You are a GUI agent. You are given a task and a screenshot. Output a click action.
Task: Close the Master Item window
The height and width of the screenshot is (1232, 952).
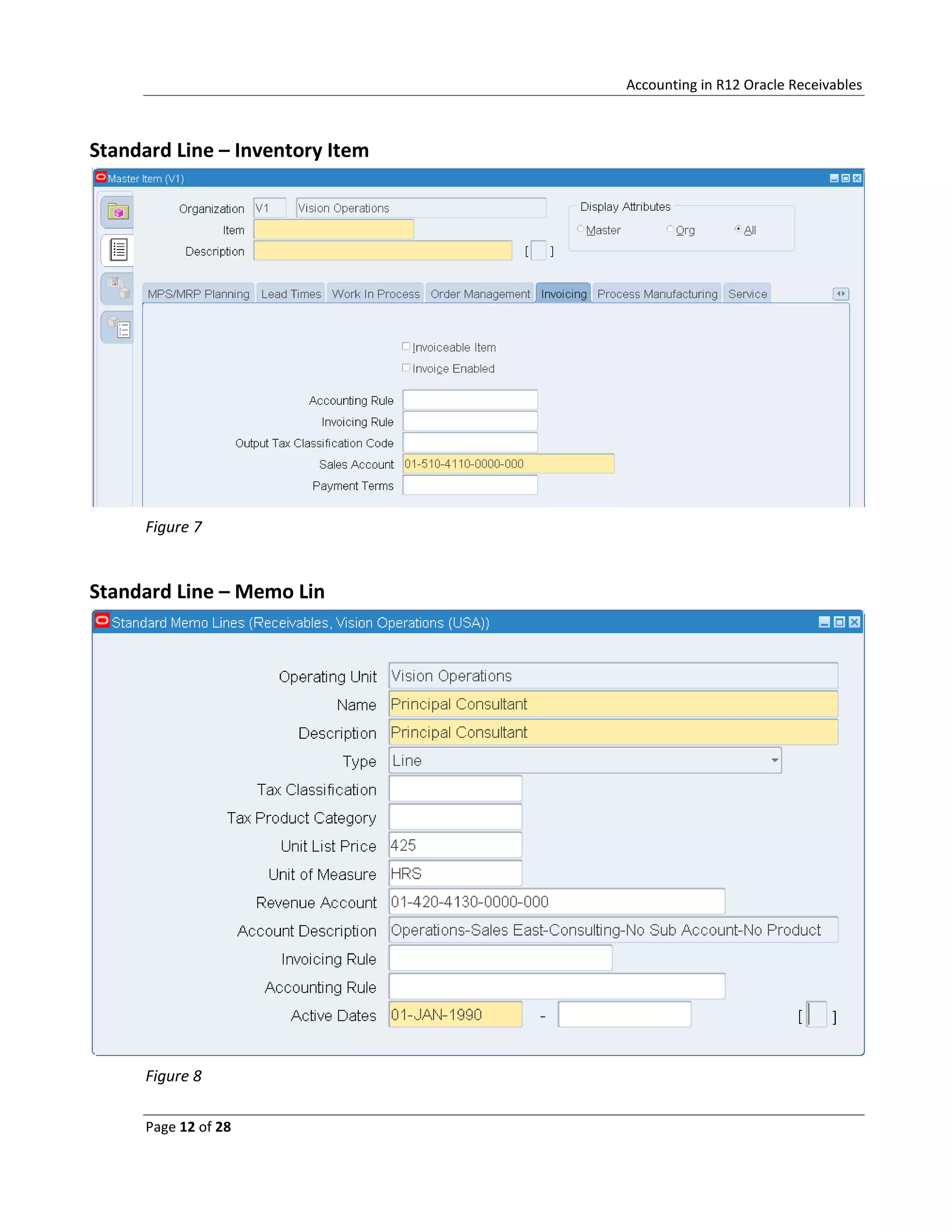tap(857, 178)
